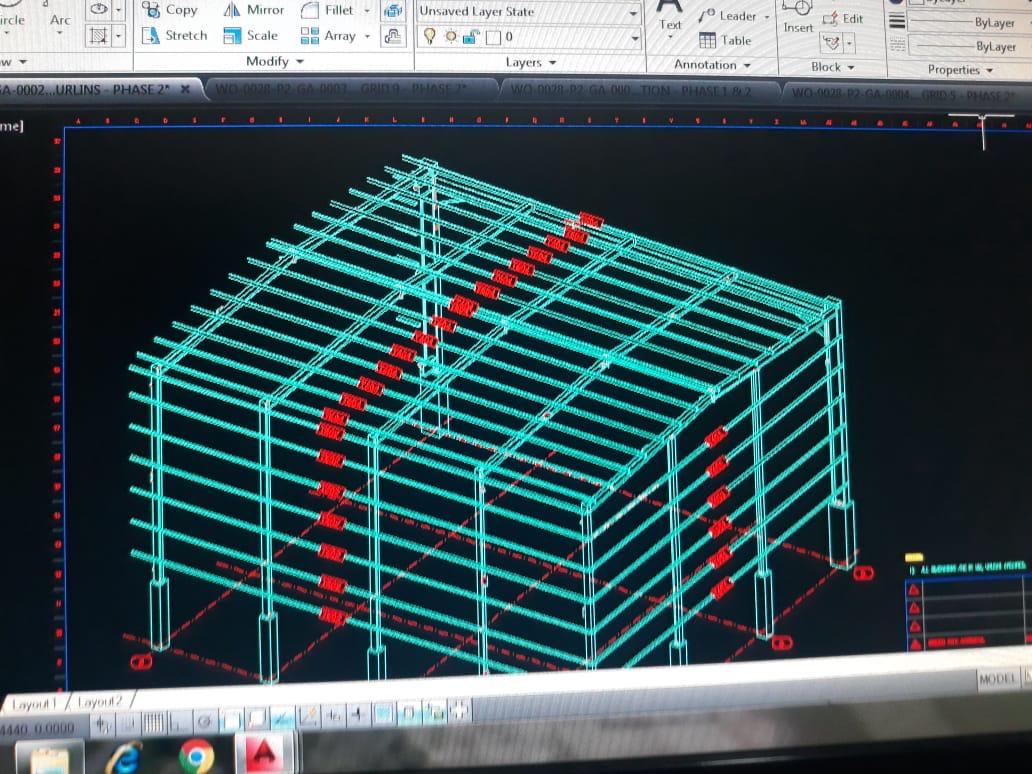
Task: Open the Fillet dropdown arrow
Action: (x=367, y=11)
